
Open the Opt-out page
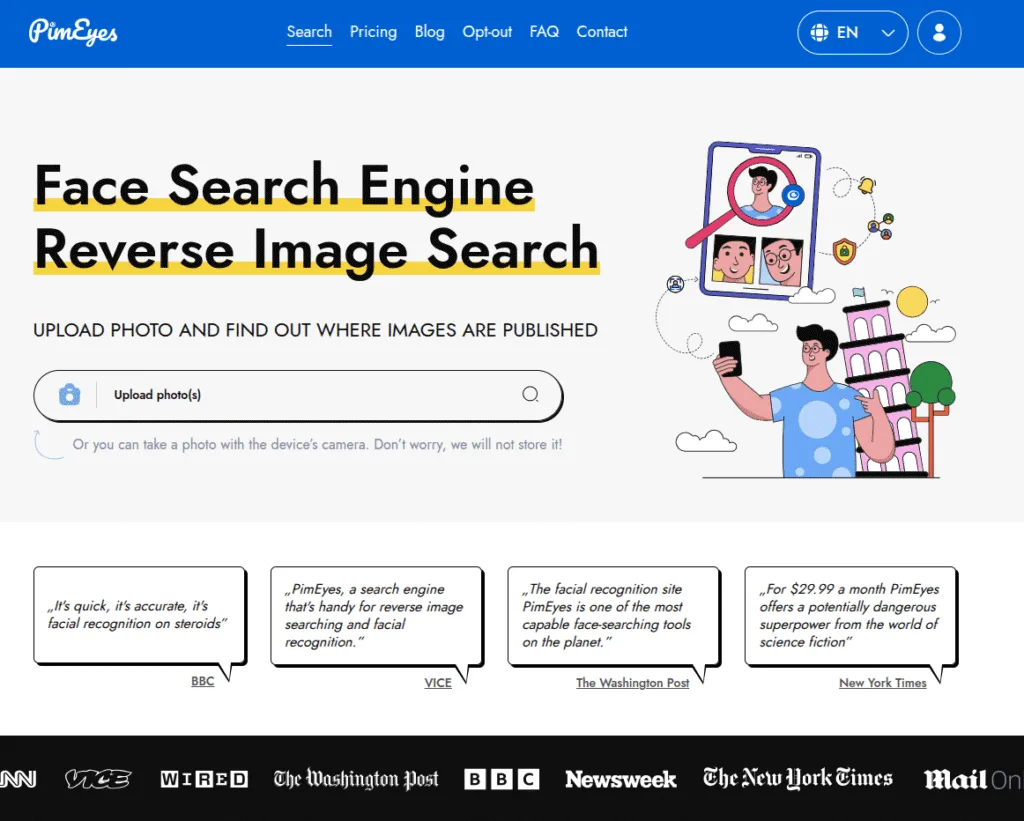tap(487, 32)
